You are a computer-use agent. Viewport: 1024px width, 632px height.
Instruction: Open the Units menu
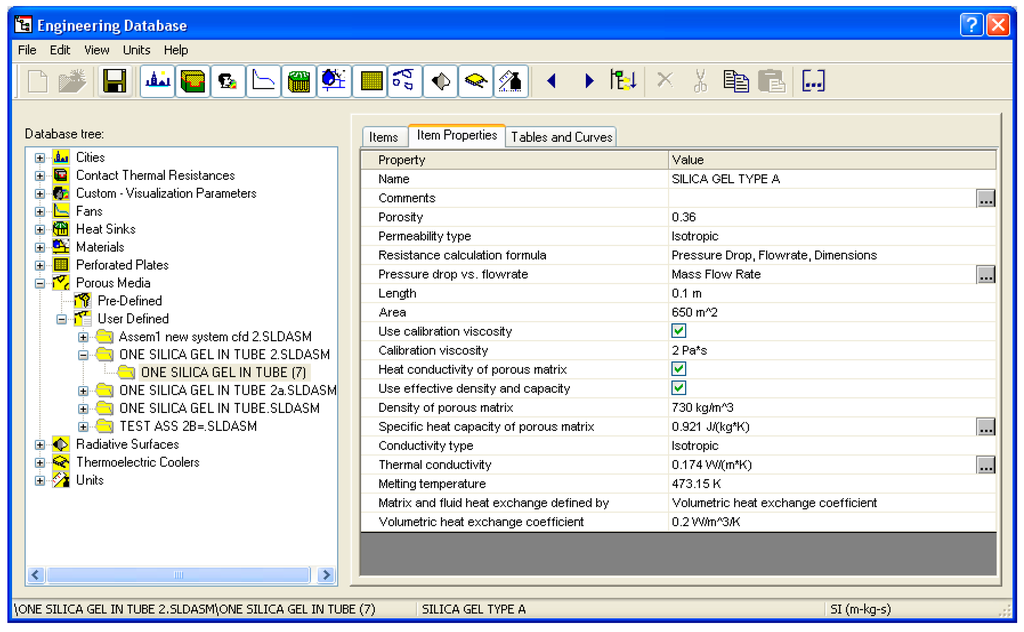(137, 49)
